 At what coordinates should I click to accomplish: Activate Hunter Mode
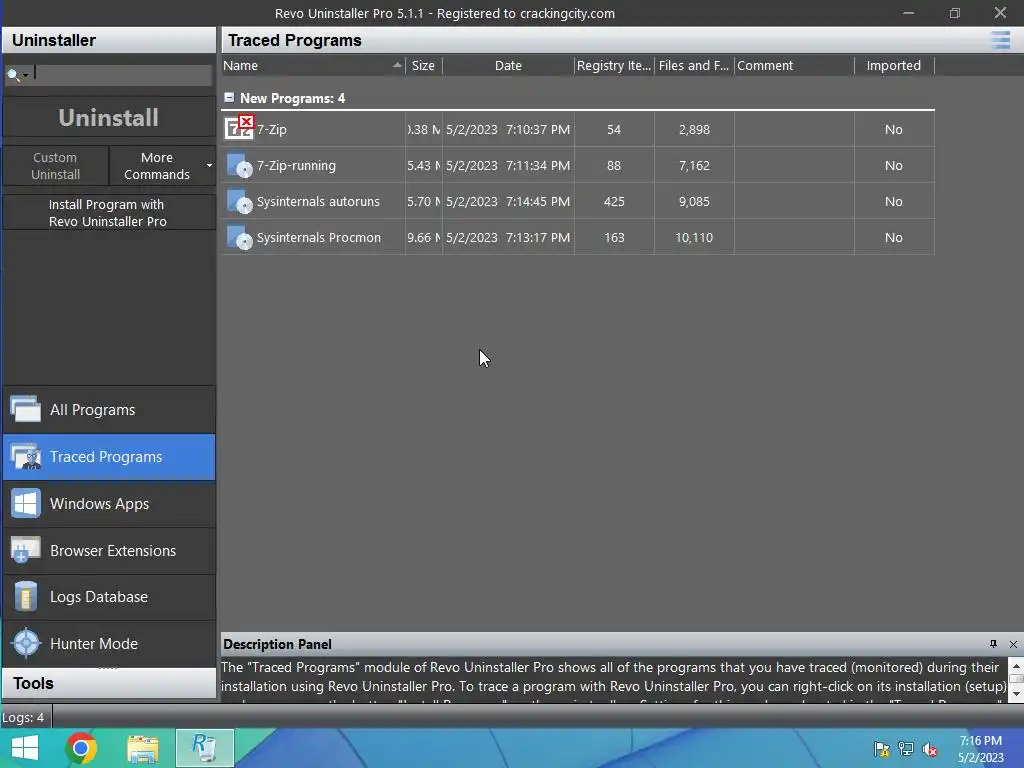[108, 643]
